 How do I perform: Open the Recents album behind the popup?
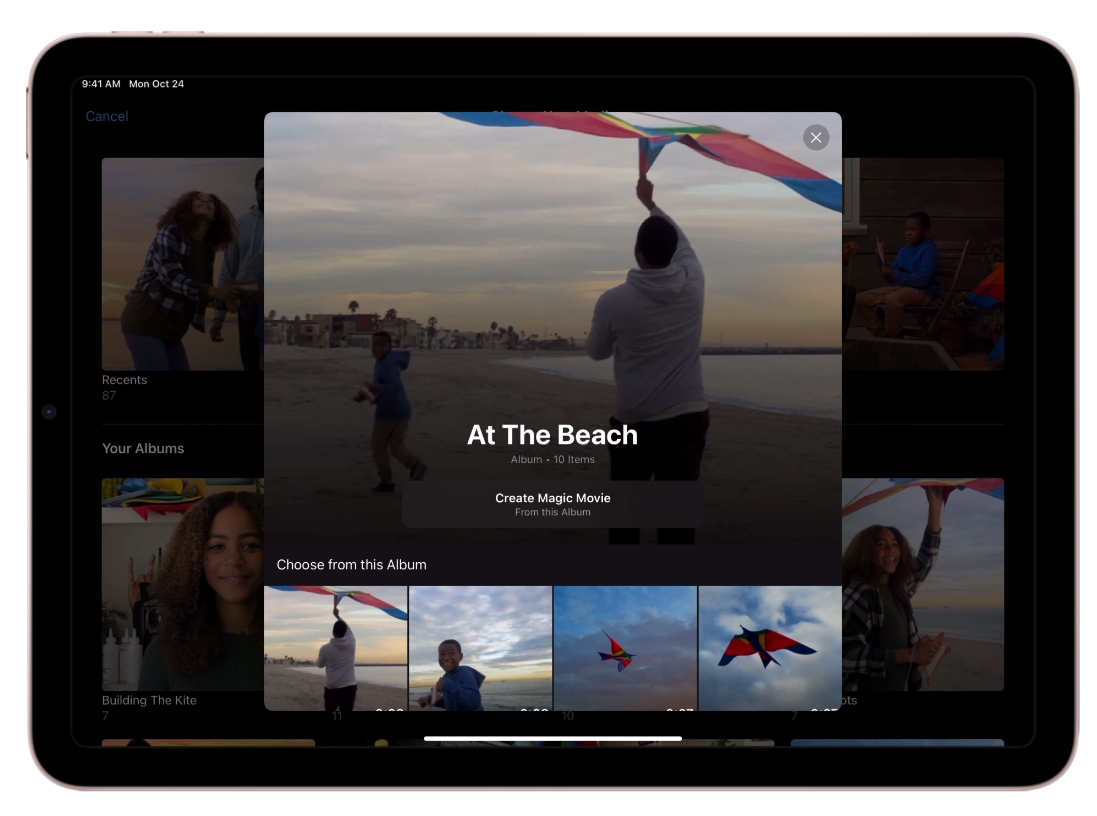(183, 264)
